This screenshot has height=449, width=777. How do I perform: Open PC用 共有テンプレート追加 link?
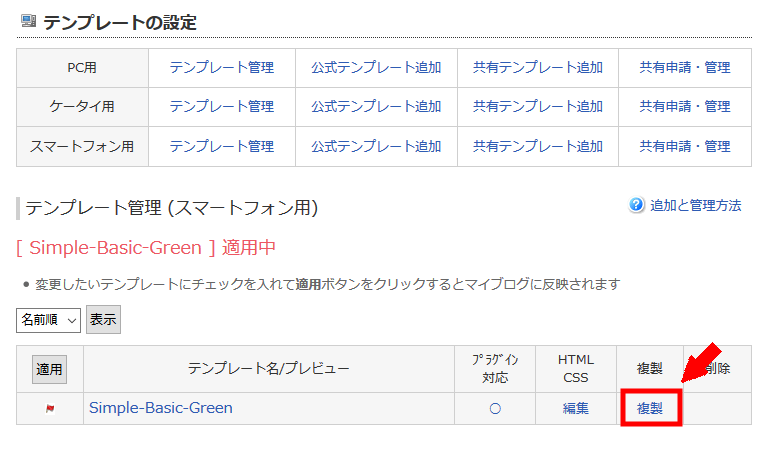tap(538, 67)
